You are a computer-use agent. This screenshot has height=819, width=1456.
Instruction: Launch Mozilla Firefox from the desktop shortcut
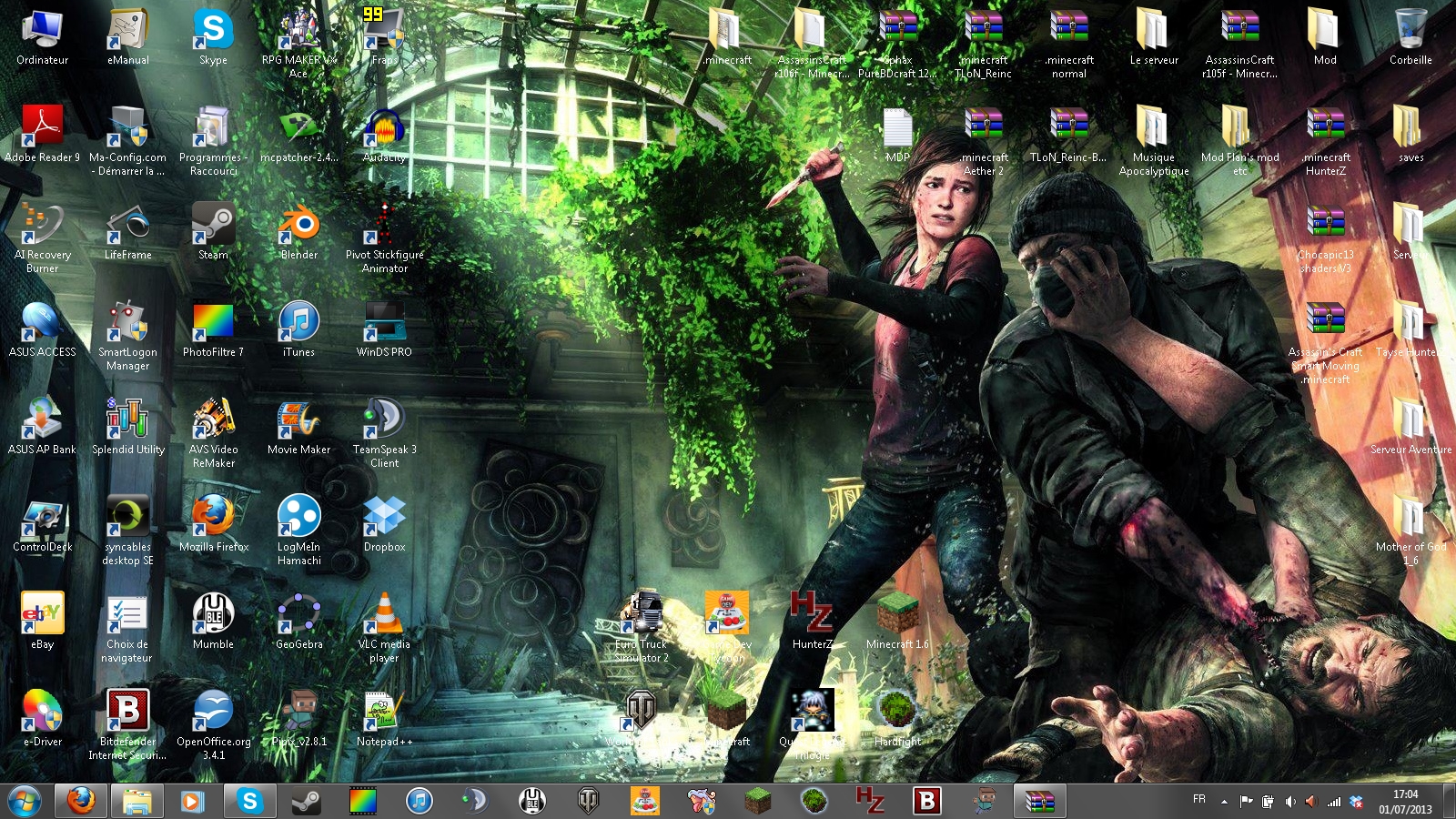213,523
